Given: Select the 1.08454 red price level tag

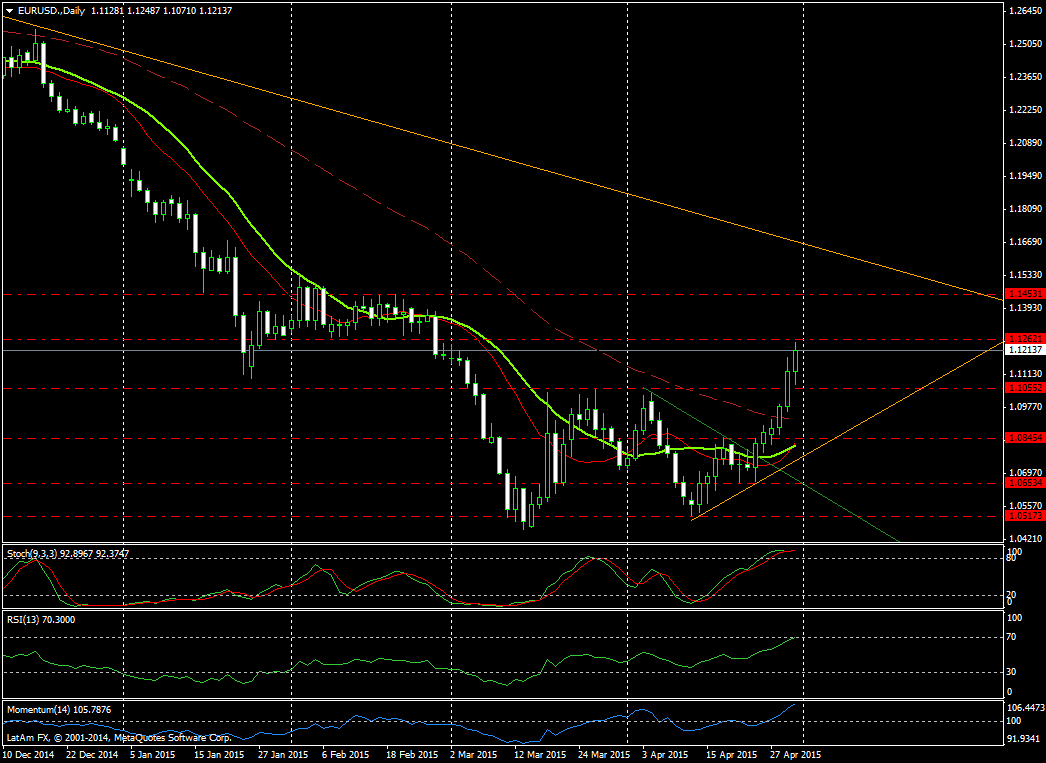Looking at the screenshot, I should (x=1025, y=438).
